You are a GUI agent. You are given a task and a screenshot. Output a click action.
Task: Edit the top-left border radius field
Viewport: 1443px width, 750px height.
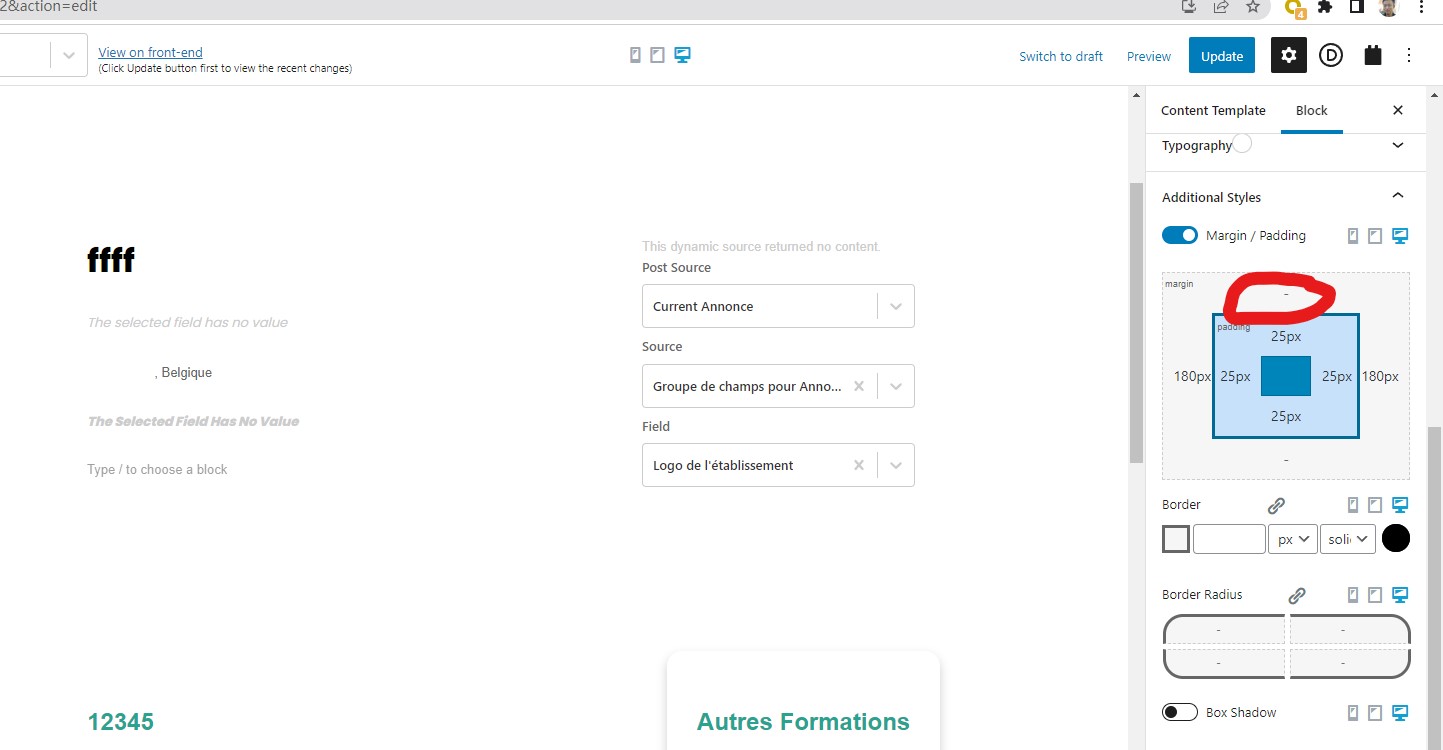click(1225, 630)
